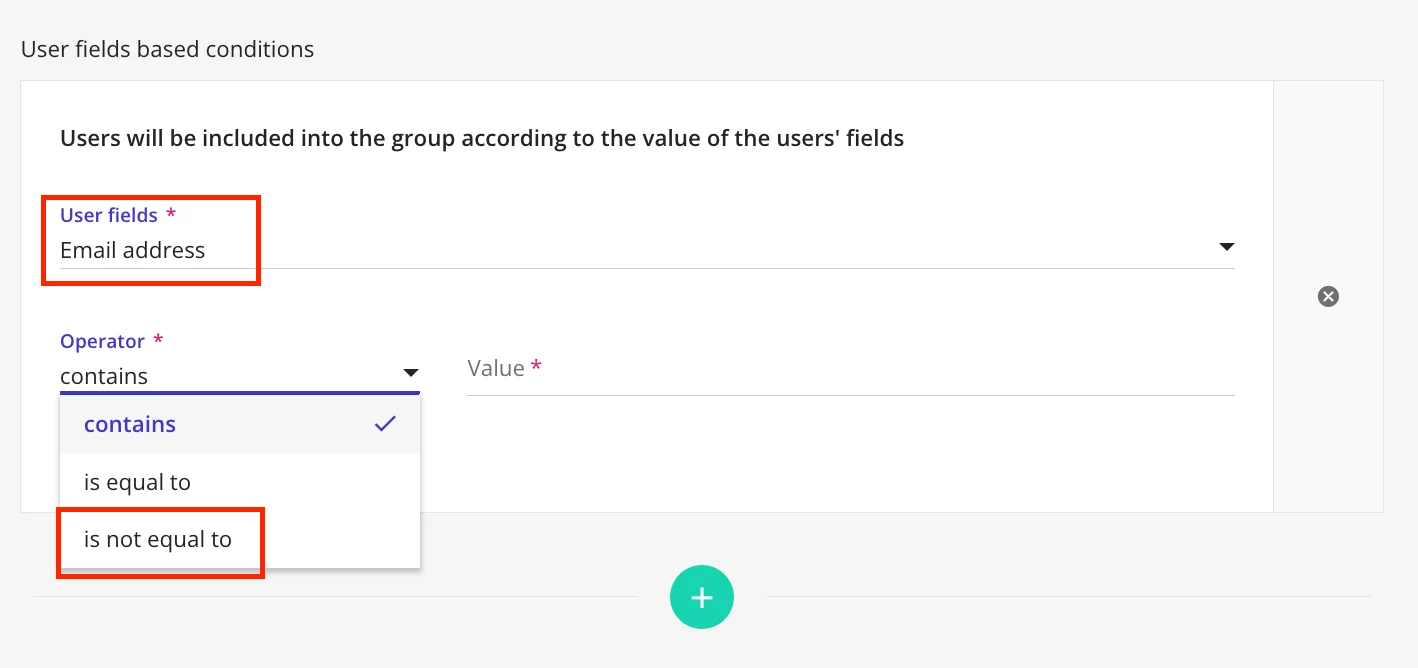The height and width of the screenshot is (668, 1418).
Task: Pick the highlighted "contains" list option
Action: tap(130, 424)
